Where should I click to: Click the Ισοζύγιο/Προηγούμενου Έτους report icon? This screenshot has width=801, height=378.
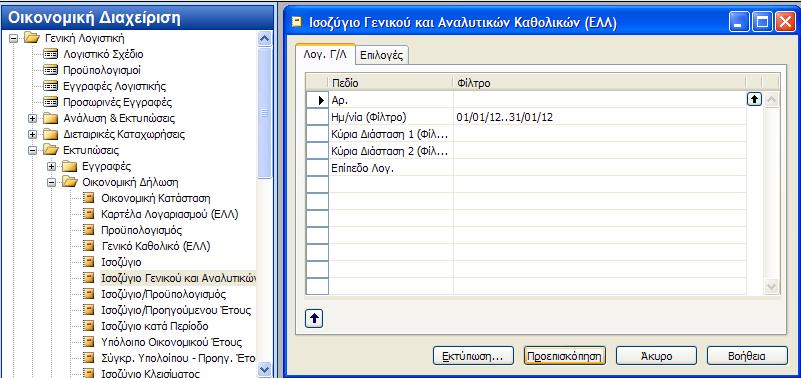point(89,310)
